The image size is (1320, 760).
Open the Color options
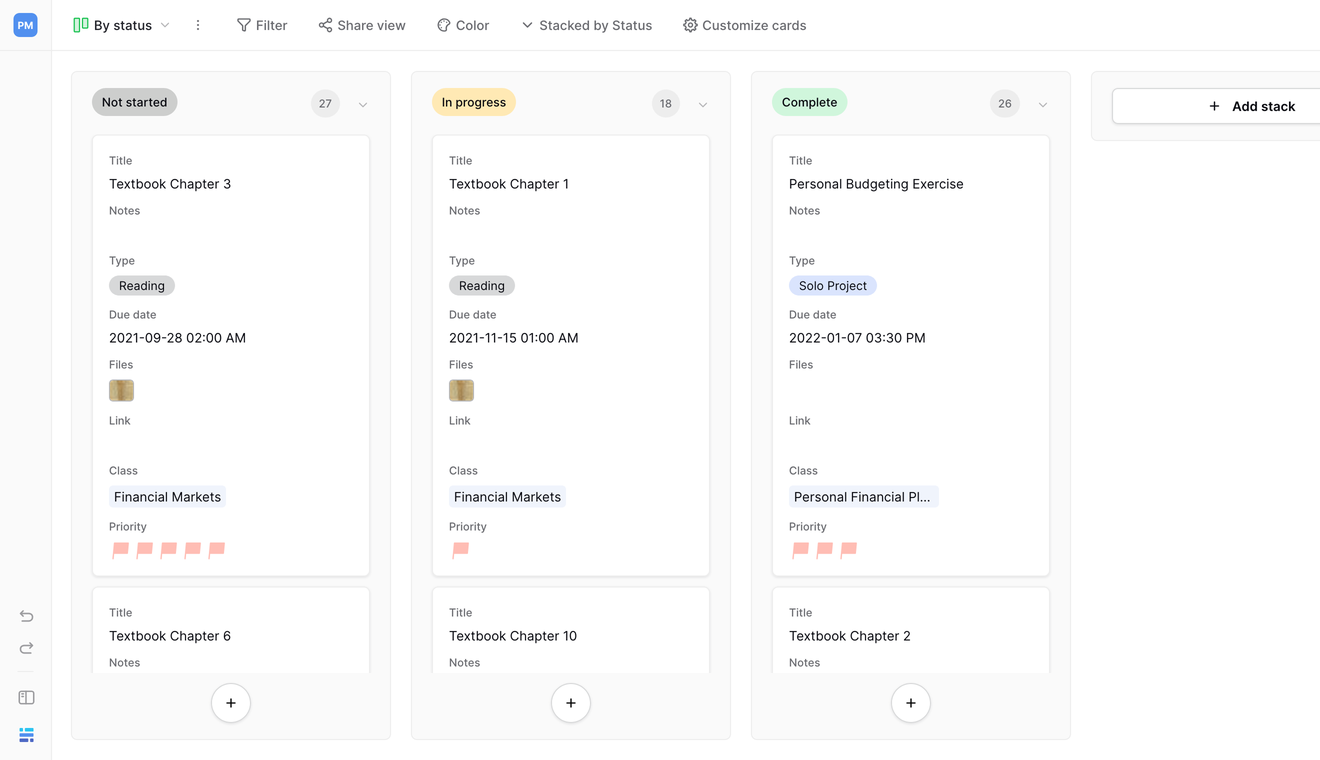[x=463, y=26]
